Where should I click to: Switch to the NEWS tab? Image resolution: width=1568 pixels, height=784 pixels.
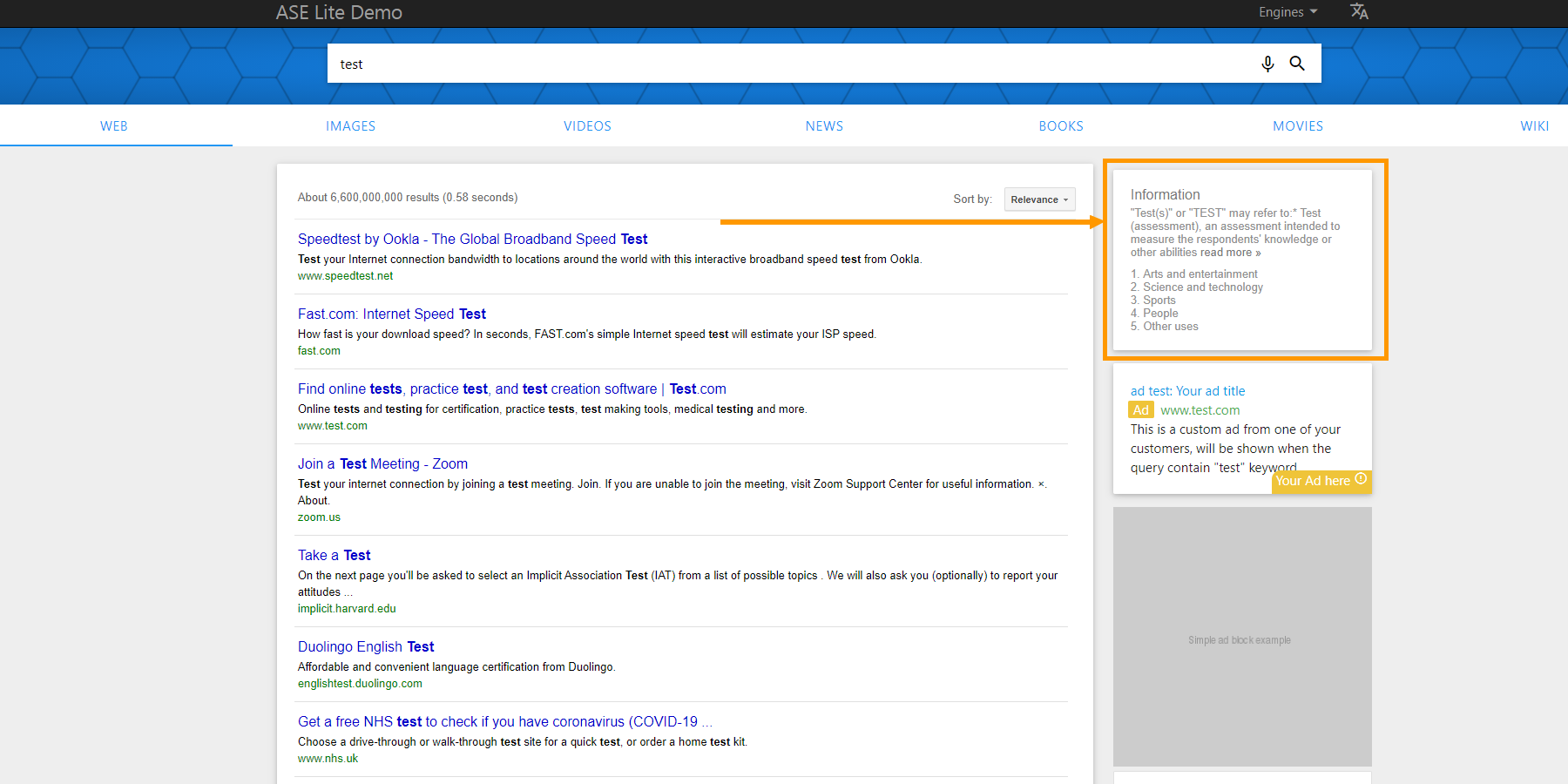click(825, 126)
